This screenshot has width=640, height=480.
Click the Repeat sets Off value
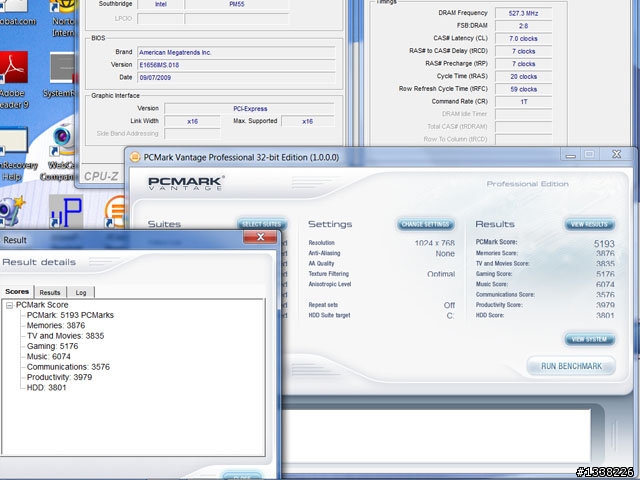point(449,305)
